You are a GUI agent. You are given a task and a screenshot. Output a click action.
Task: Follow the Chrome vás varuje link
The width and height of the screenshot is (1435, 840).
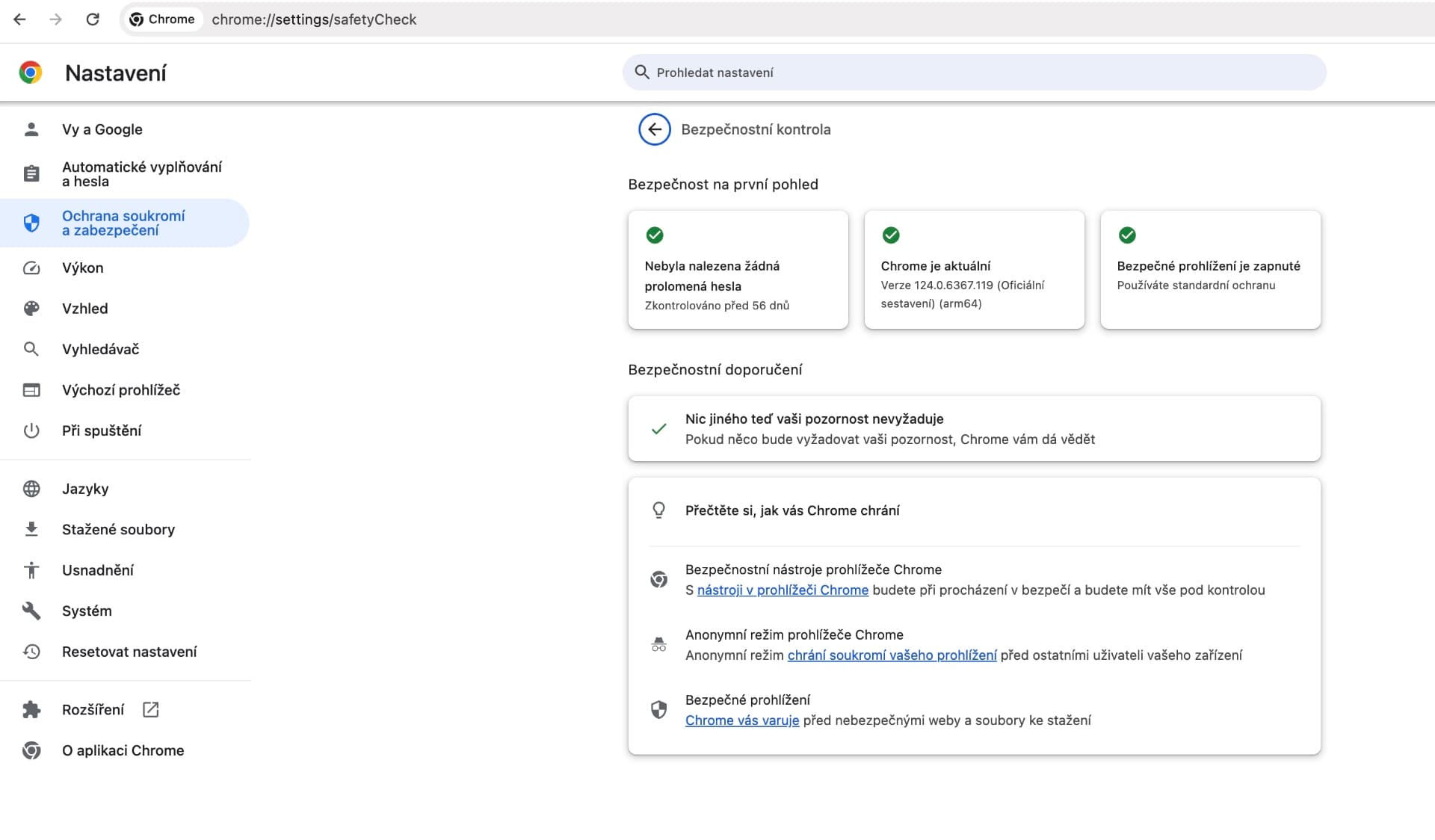pyautogui.click(x=742, y=720)
